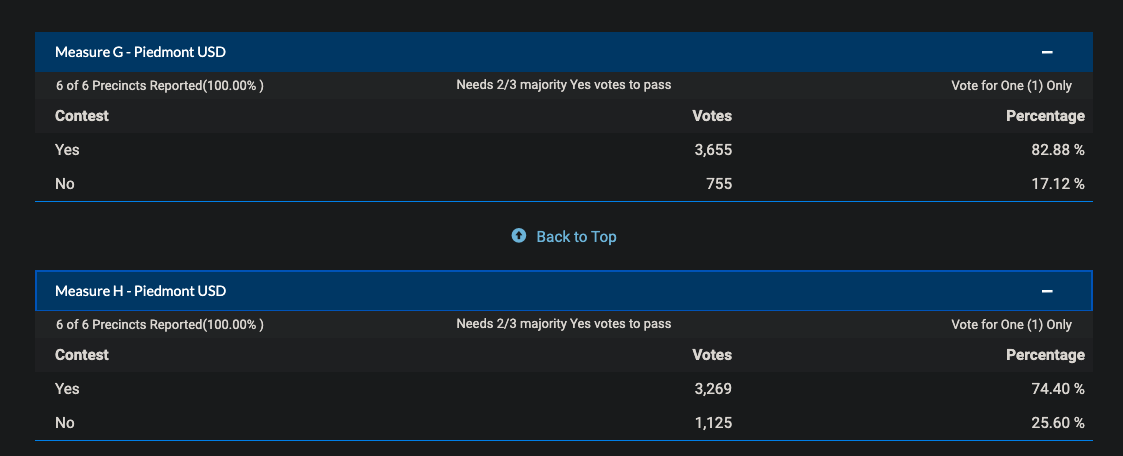The width and height of the screenshot is (1123, 456).
Task: Open the Back to Top link
Action: tap(576, 236)
